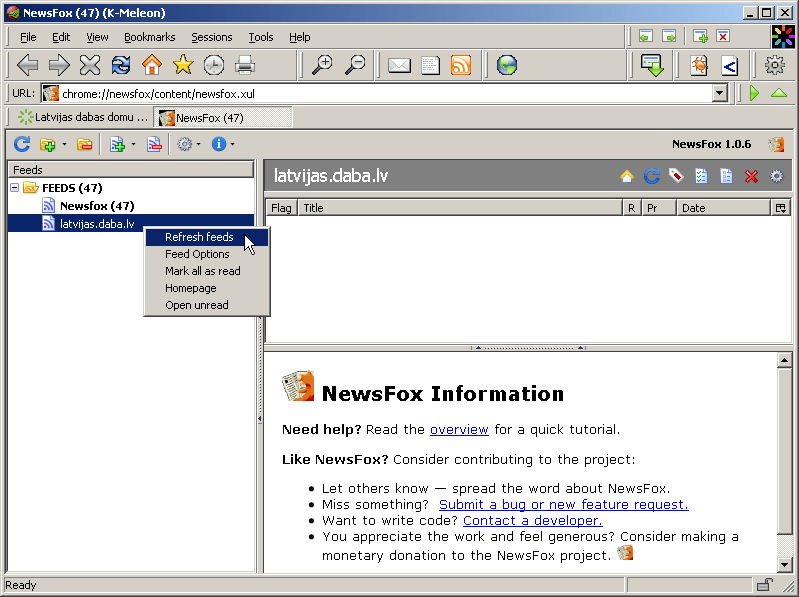Click the NewsFox delete folder icon

click(x=85, y=145)
